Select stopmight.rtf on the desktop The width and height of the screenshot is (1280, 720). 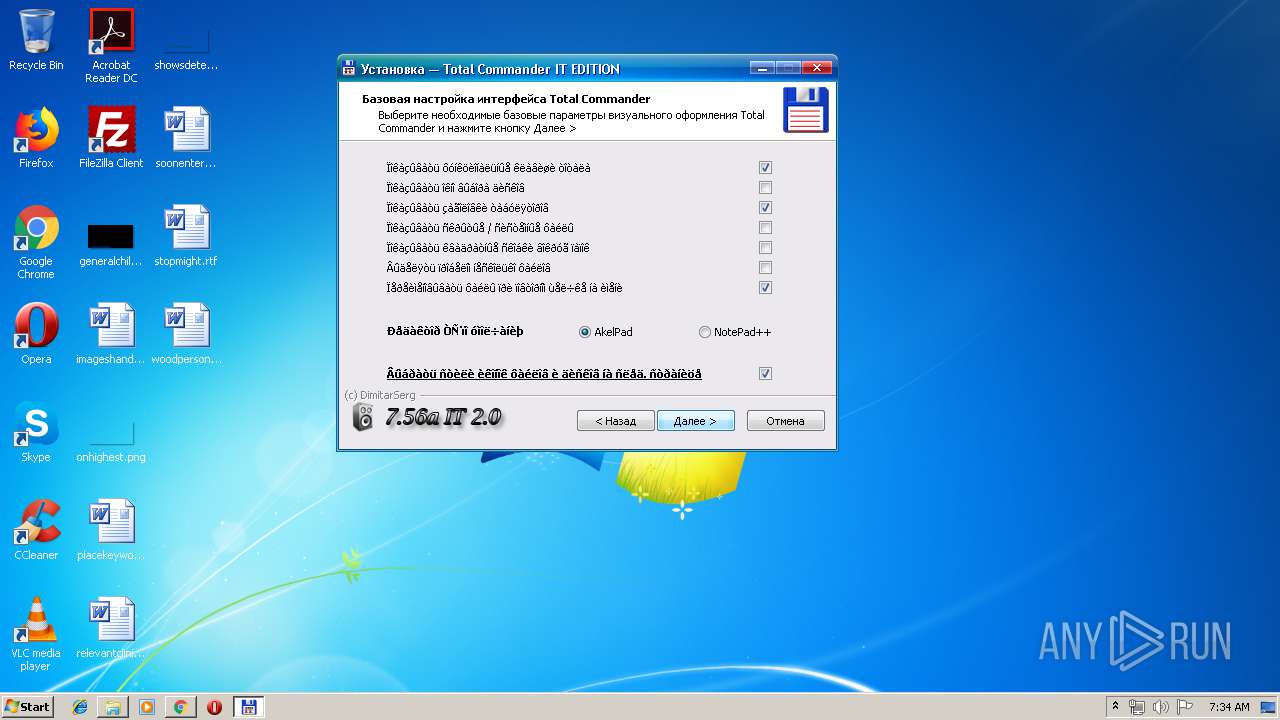pos(186,236)
